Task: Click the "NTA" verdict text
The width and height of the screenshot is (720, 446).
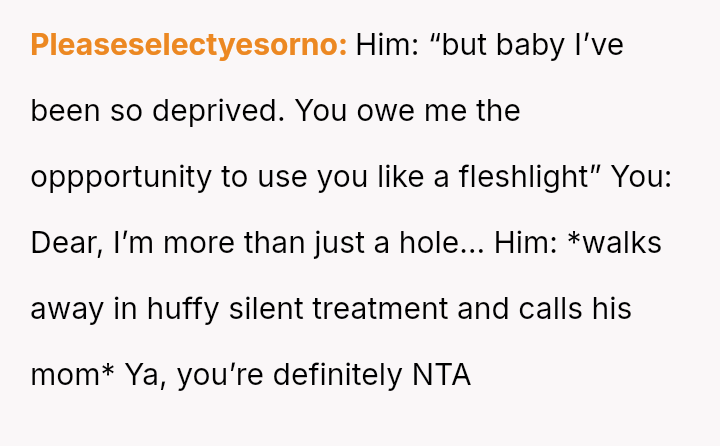Action: pos(441,375)
